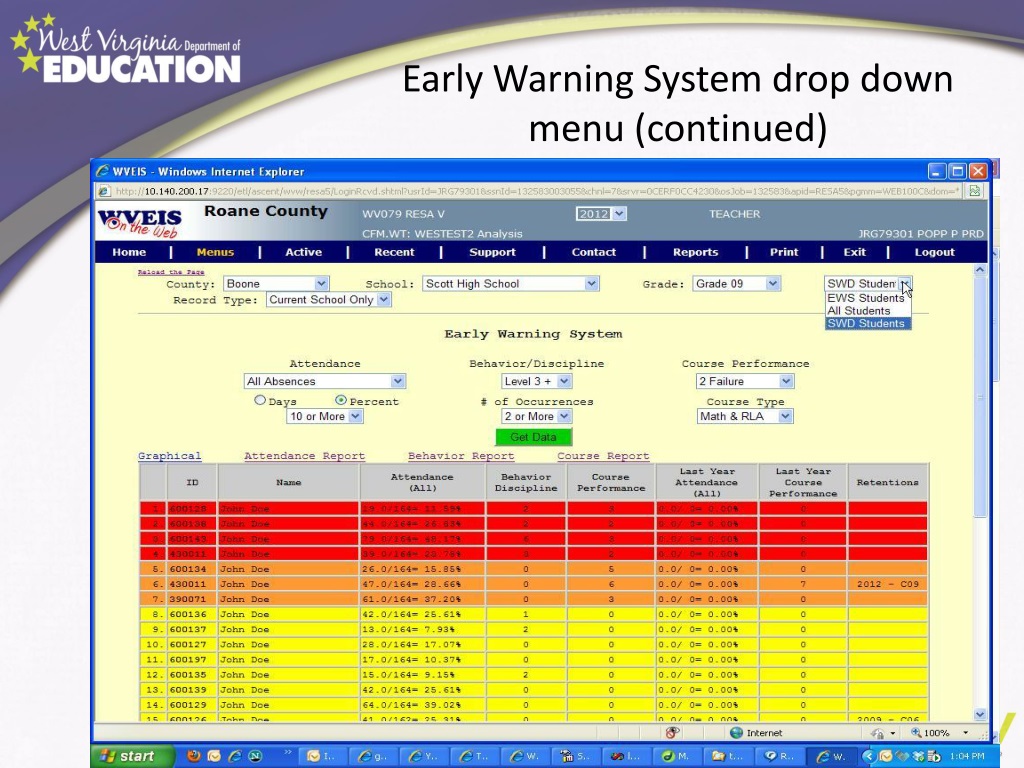Click Active in the navigation bar
The height and width of the screenshot is (768, 1024).
tap(304, 252)
